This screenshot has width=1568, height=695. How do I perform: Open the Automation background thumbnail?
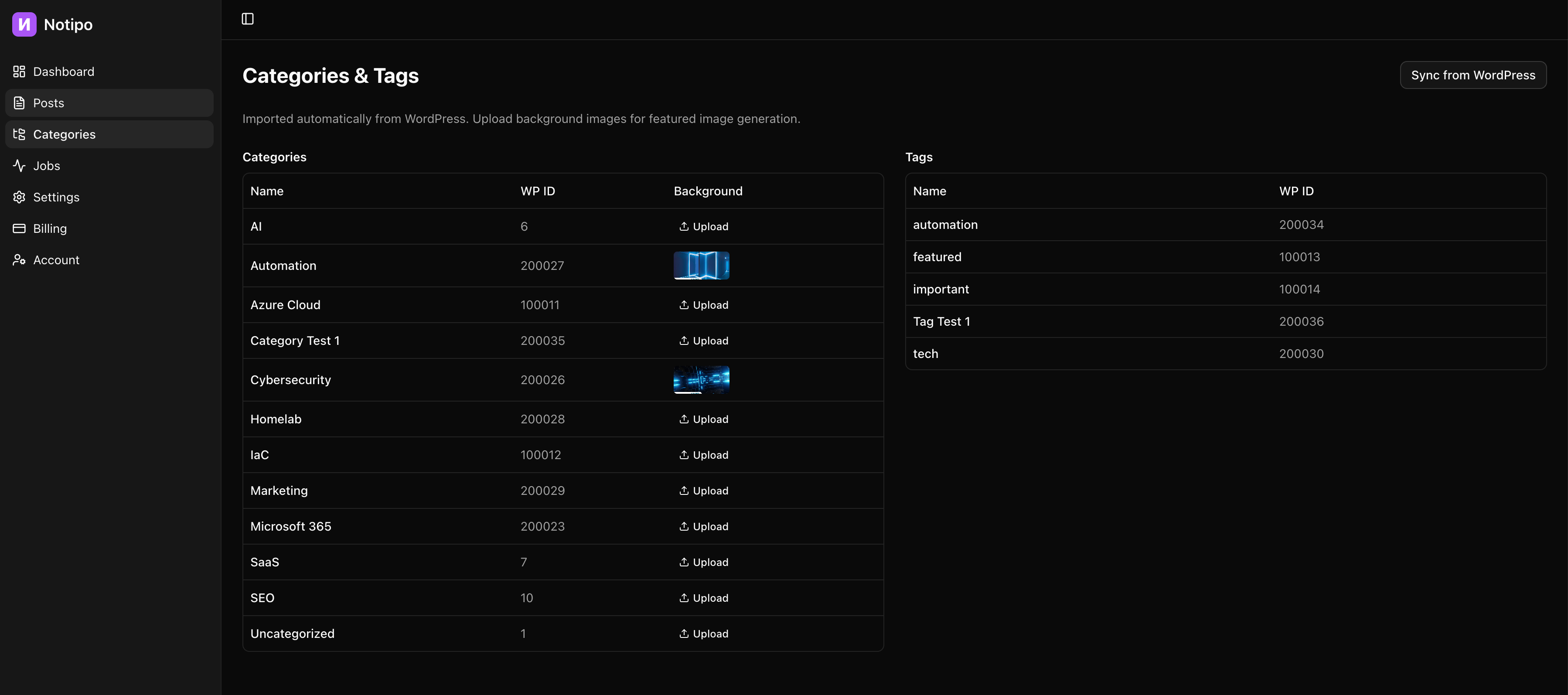click(701, 266)
